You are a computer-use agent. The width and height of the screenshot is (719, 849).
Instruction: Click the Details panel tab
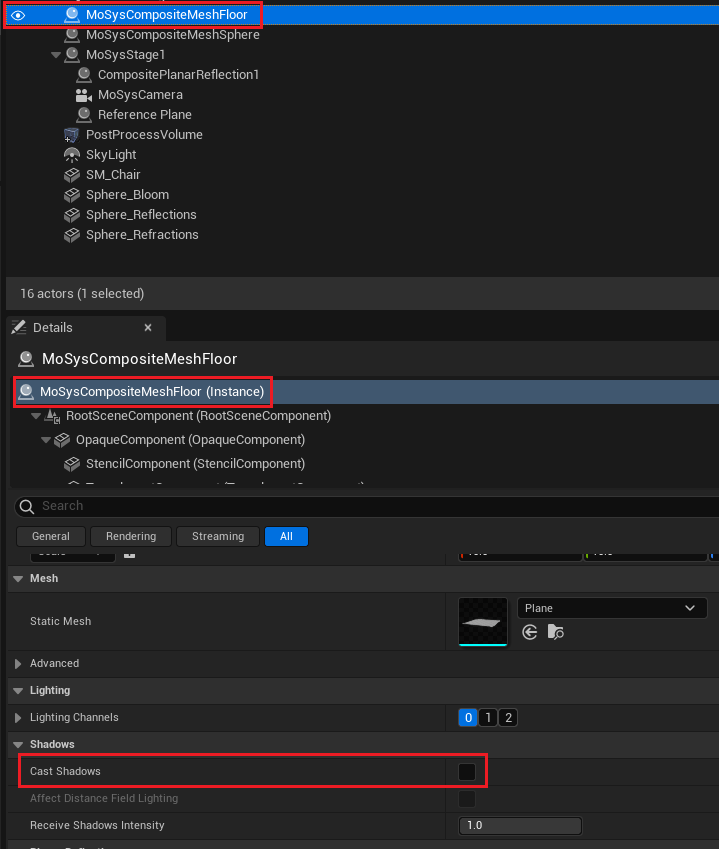86,328
